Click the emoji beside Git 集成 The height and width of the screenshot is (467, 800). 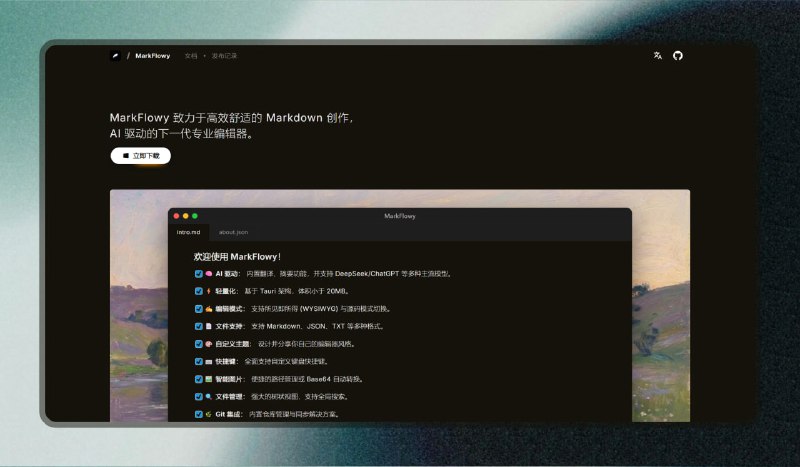(x=209, y=414)
